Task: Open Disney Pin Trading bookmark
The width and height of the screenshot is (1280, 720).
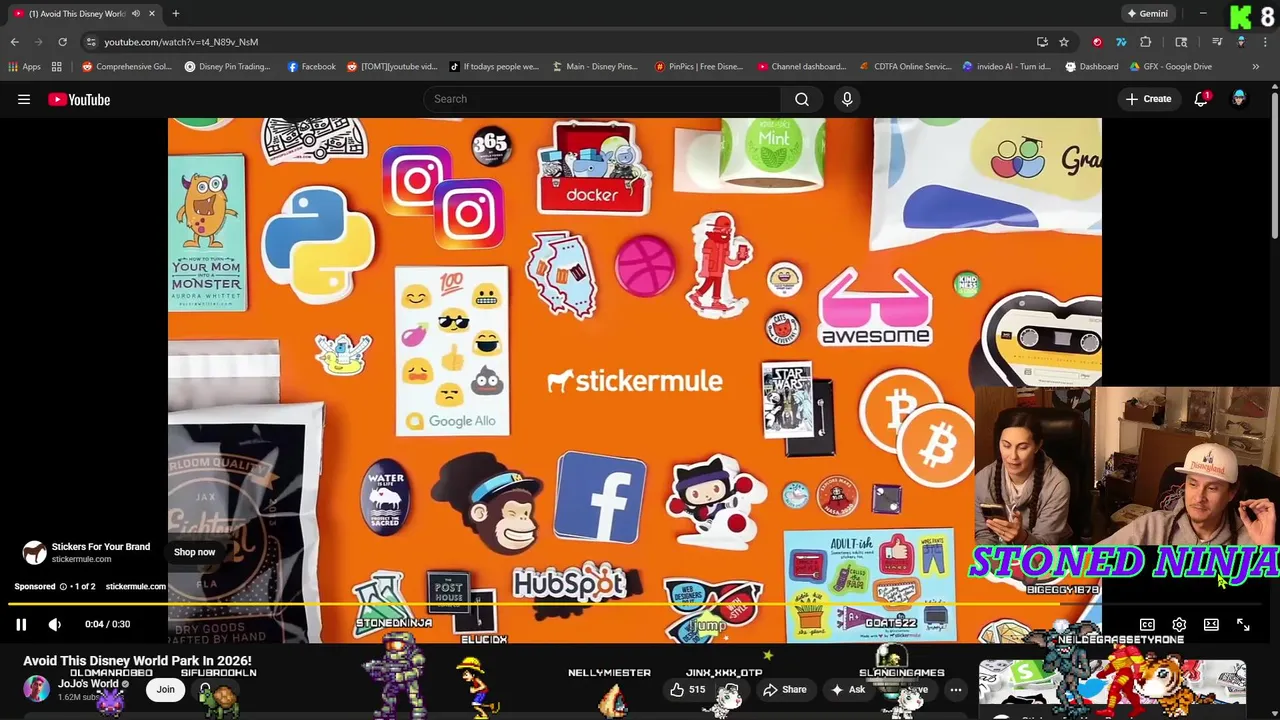Action: tap(227, 67)
